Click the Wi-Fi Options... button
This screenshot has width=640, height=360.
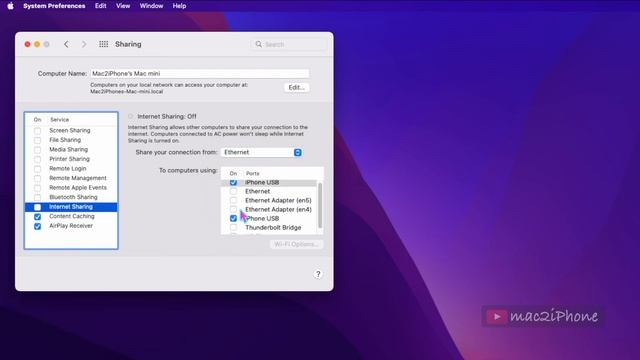point(296,244)
